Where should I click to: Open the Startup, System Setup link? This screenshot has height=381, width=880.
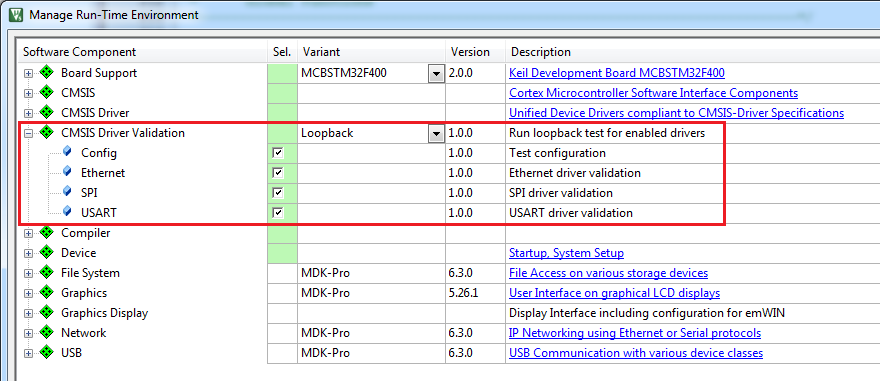click(566, 253)
